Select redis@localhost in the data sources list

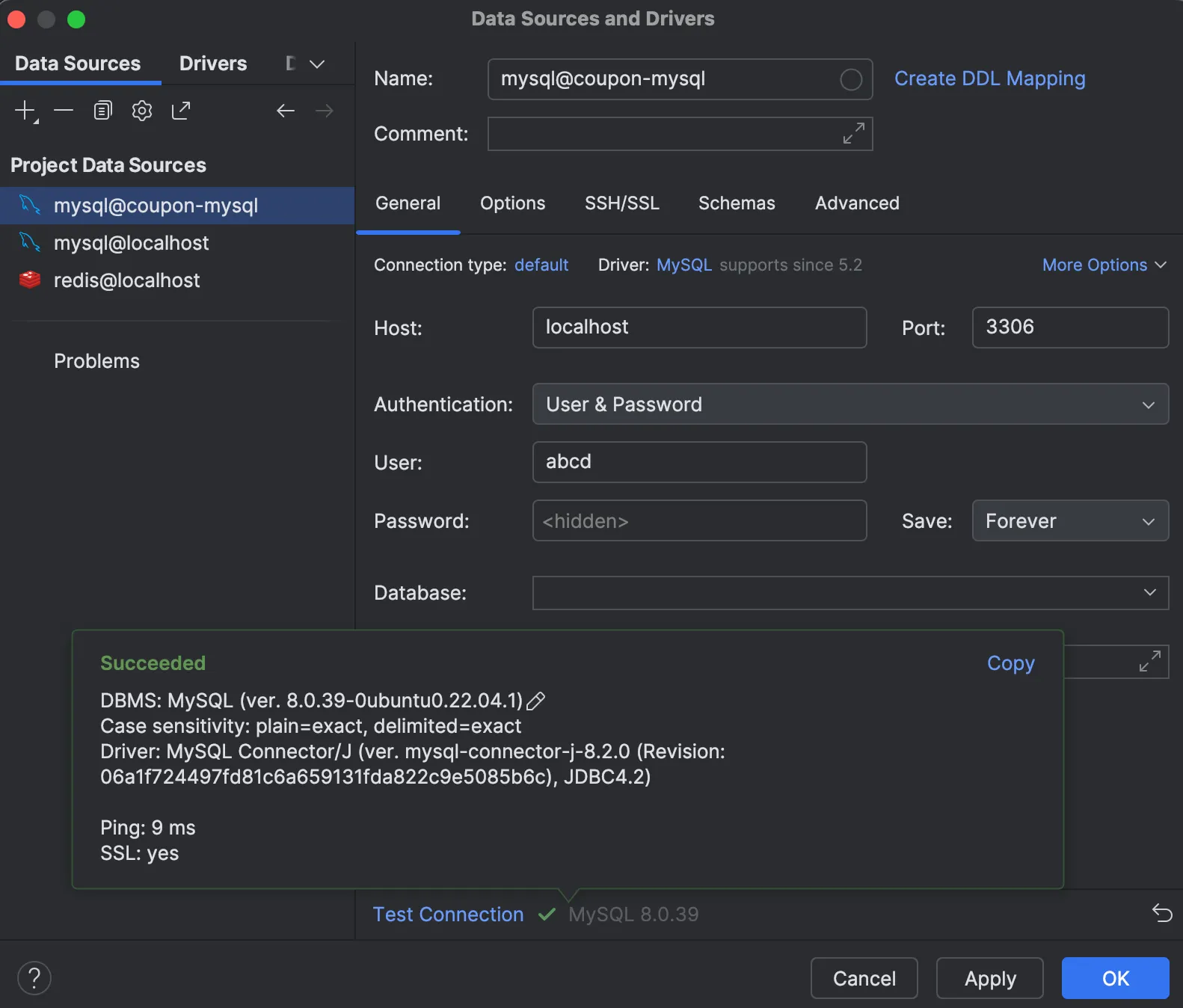click(x=126, y=280)
